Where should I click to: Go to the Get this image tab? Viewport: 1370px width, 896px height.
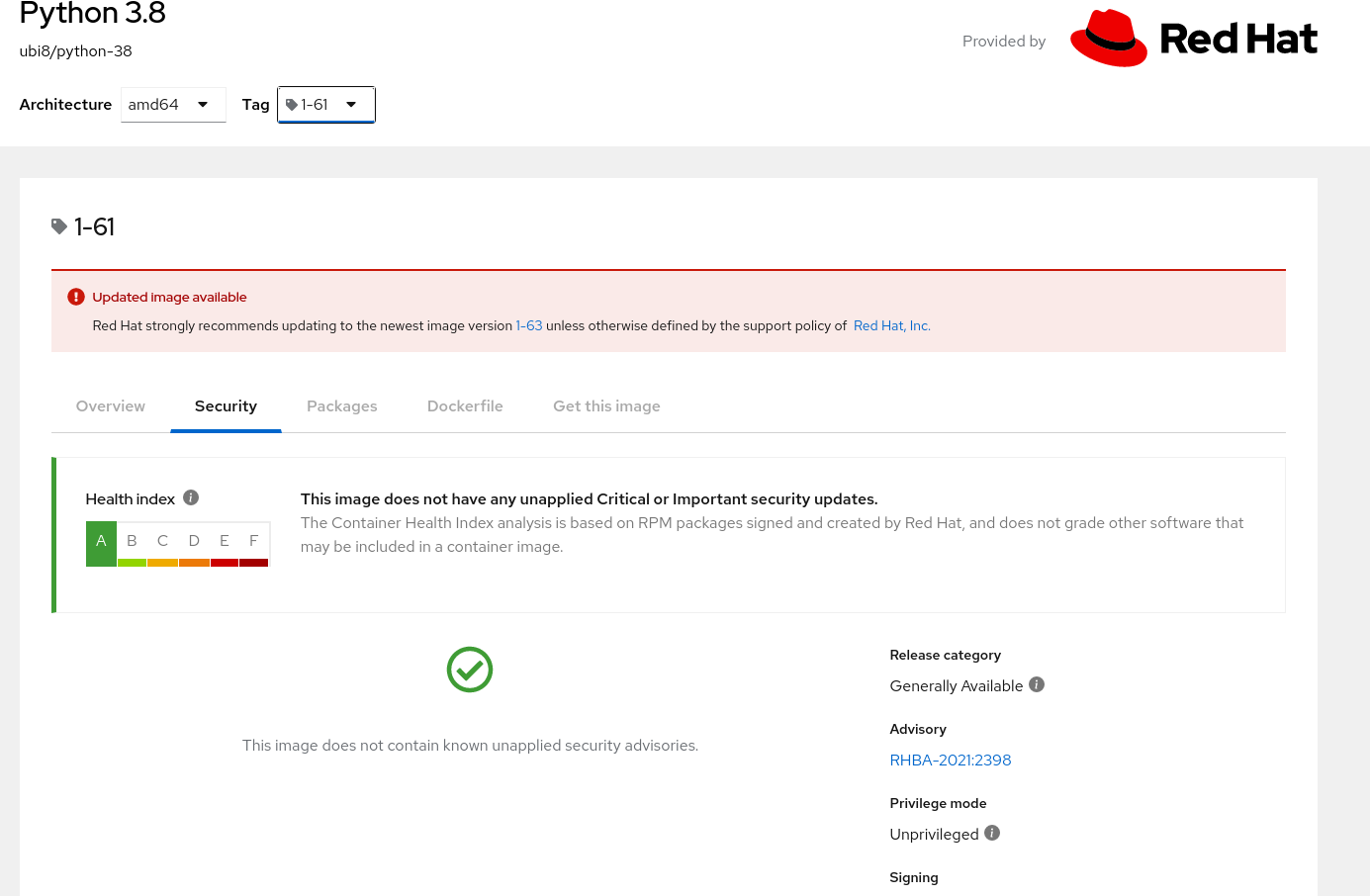[x=606, y=406]
